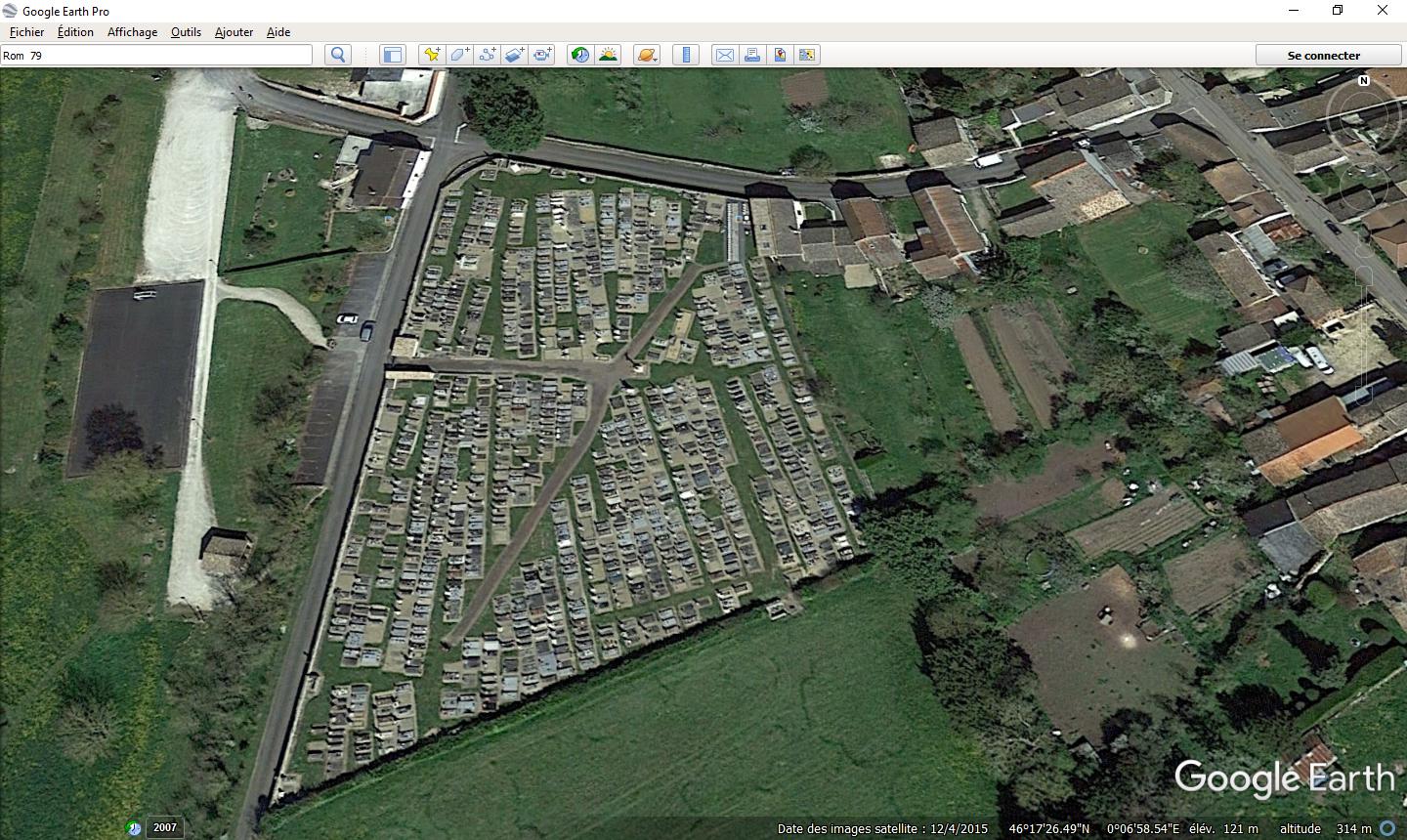Open the Aide menu
The image size is (1407, 840).
click(x=278, y=31)
